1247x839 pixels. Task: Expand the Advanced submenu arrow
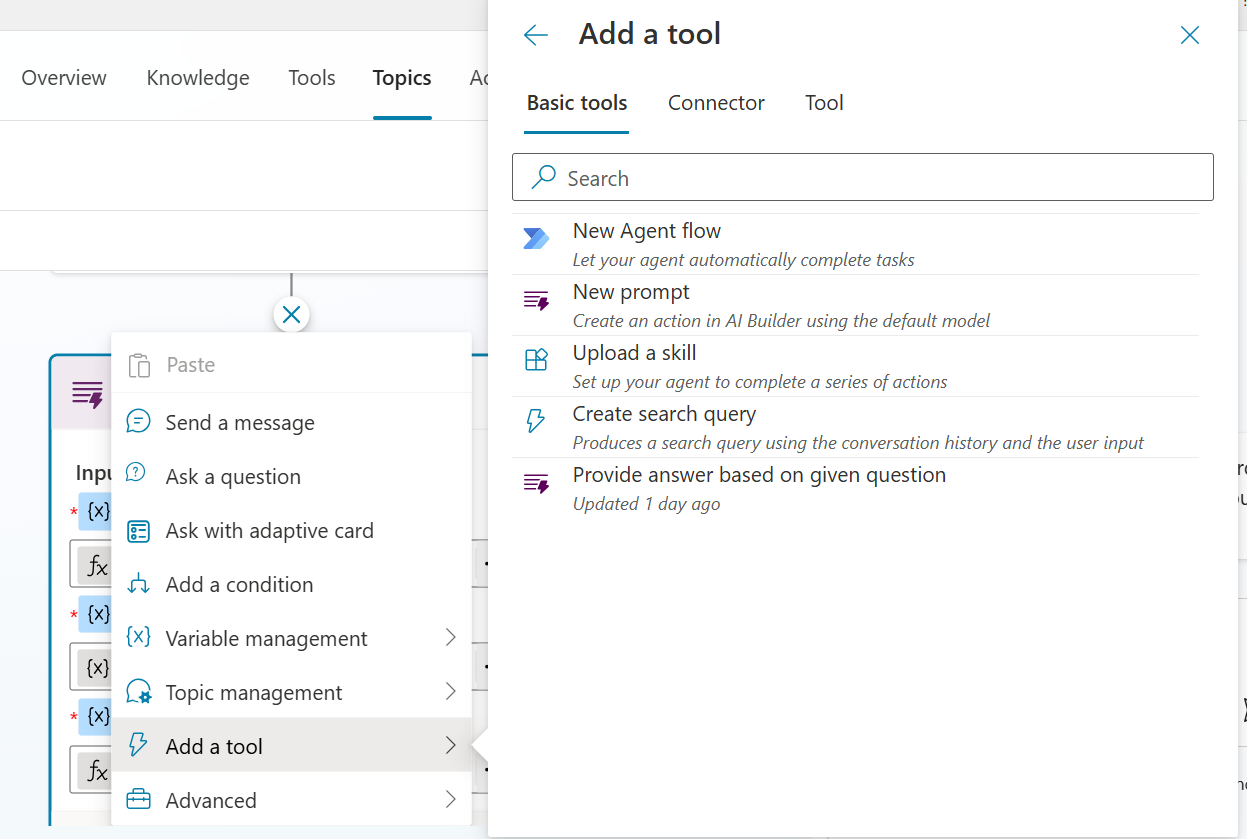coord(450,800)
